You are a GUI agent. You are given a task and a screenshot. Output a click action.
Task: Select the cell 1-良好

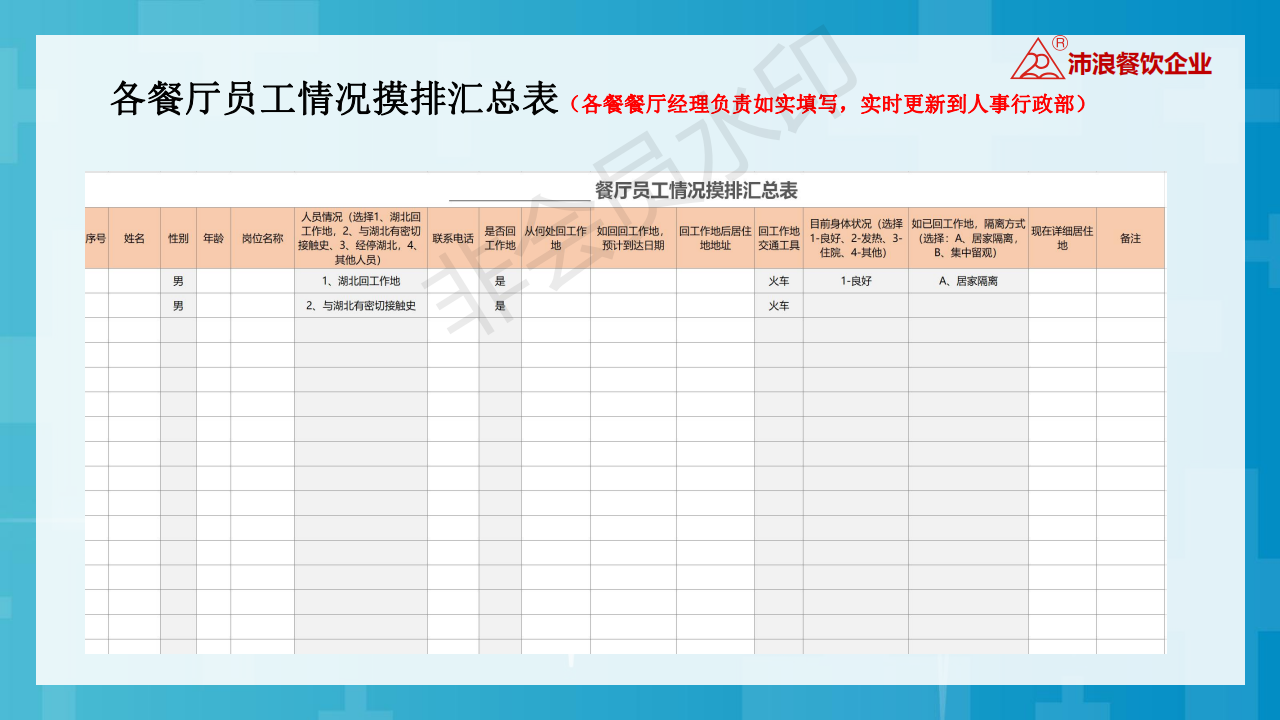point(856,281)
